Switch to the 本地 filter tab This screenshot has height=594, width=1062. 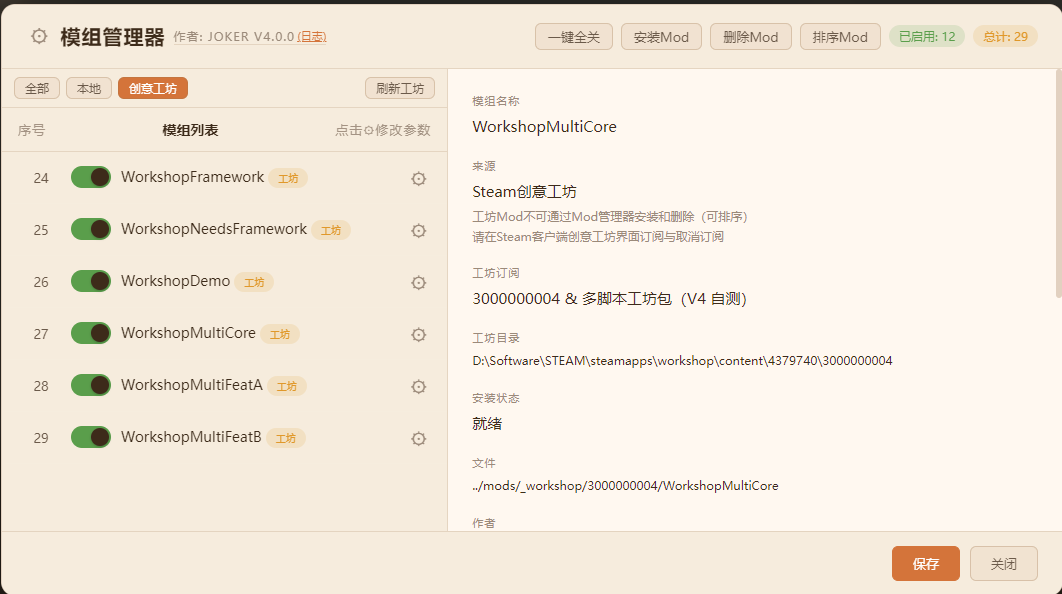(89, 88)
